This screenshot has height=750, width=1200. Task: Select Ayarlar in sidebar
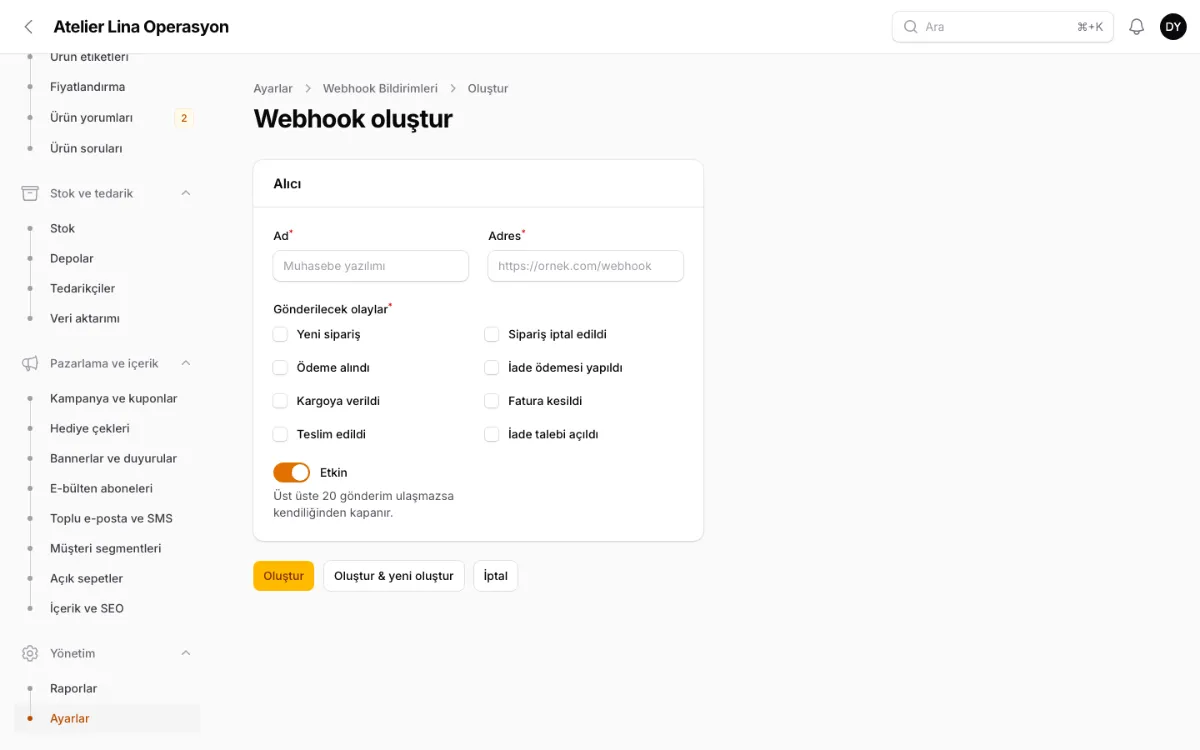107,718
